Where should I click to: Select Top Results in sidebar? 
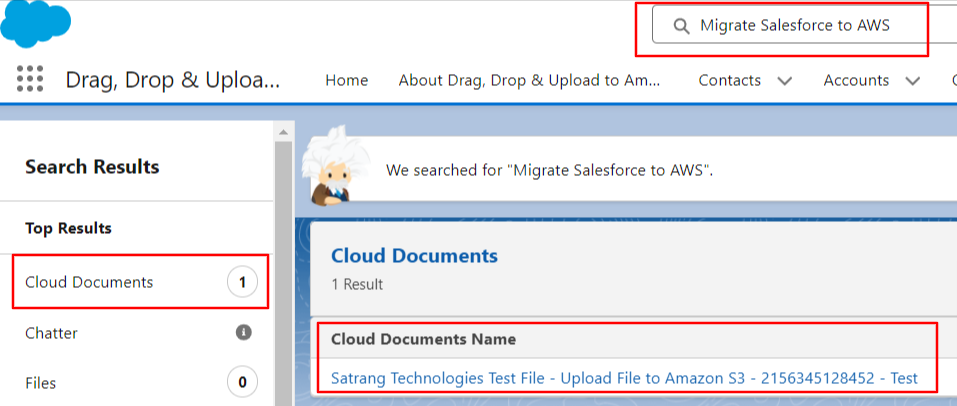pos(68,228)
